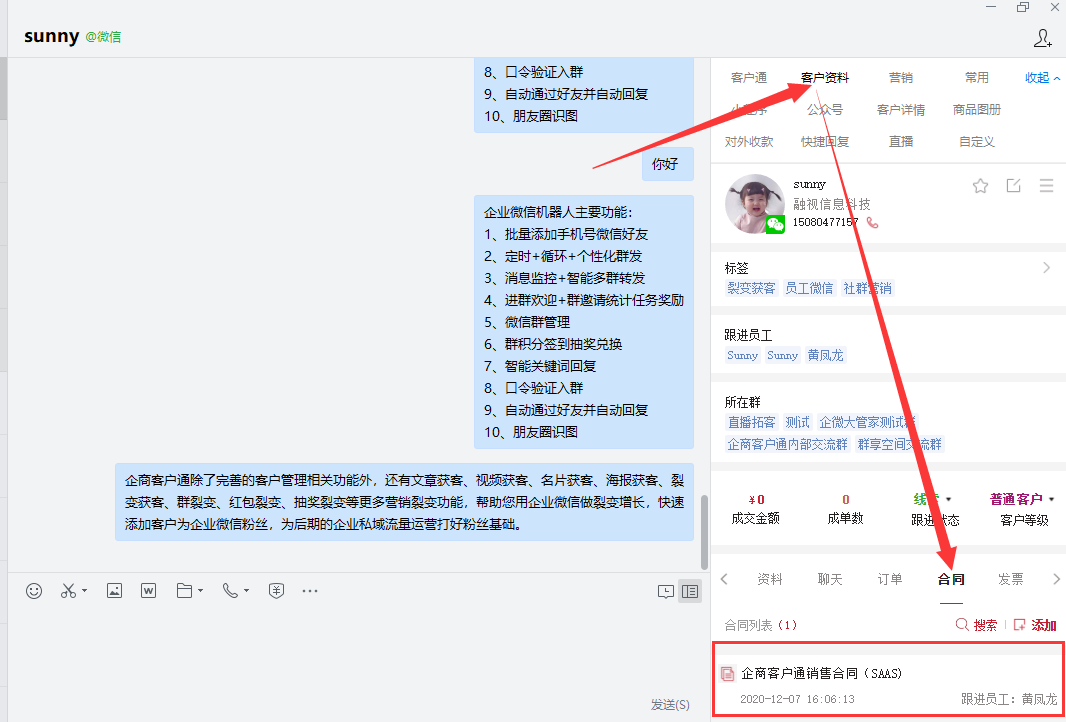This screenshot has width=1066, height=722.
Task: Open customer card hamburger menu
Action: [1047, 185]
